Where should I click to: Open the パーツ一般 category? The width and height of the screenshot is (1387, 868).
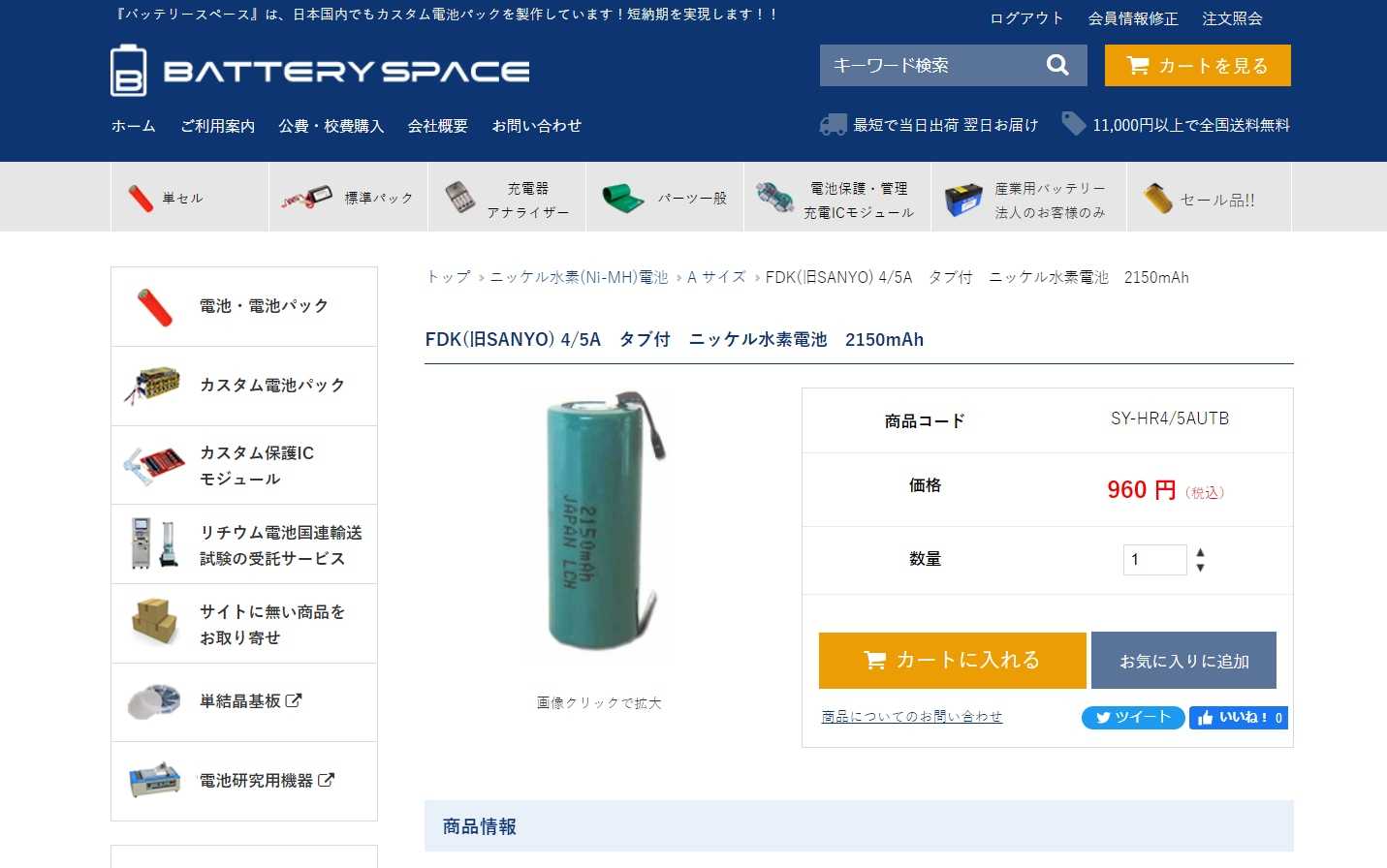pos(665,198)
